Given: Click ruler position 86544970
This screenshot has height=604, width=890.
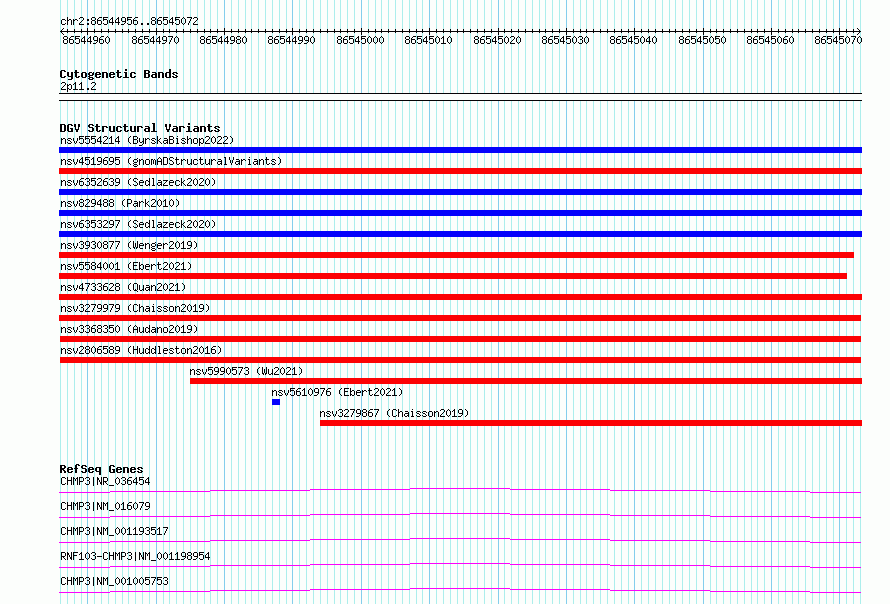Looking at the screenshot, I should pos(155,40).
